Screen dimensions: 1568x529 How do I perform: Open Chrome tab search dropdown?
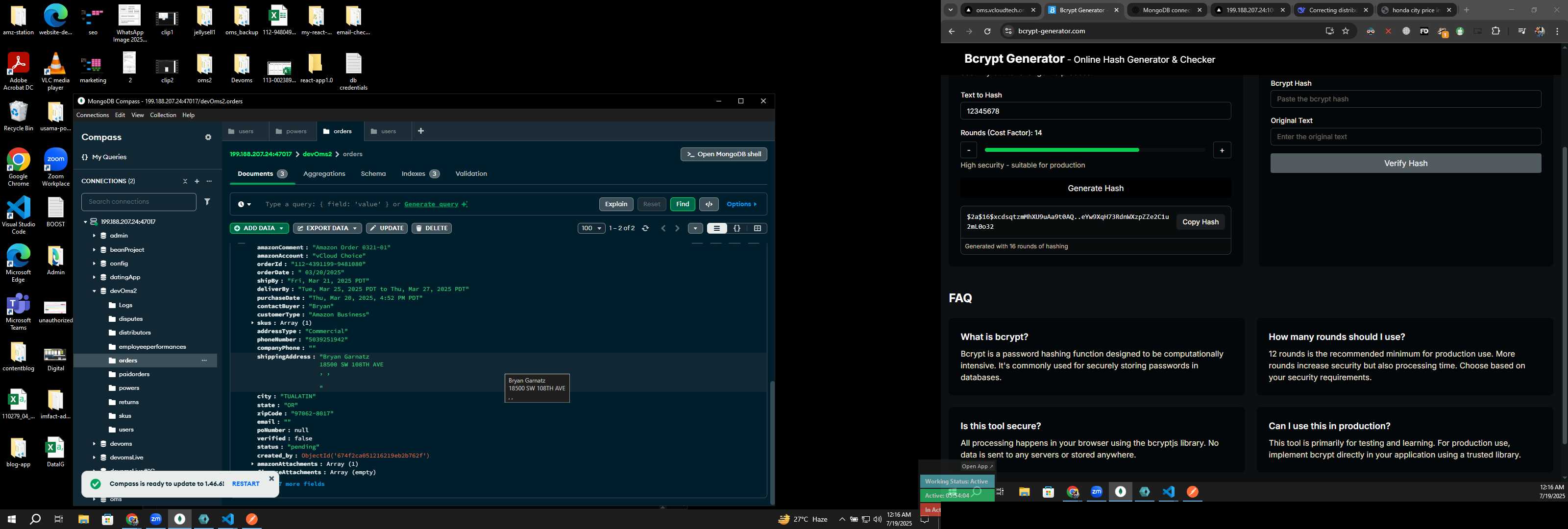tap(950, 10)
